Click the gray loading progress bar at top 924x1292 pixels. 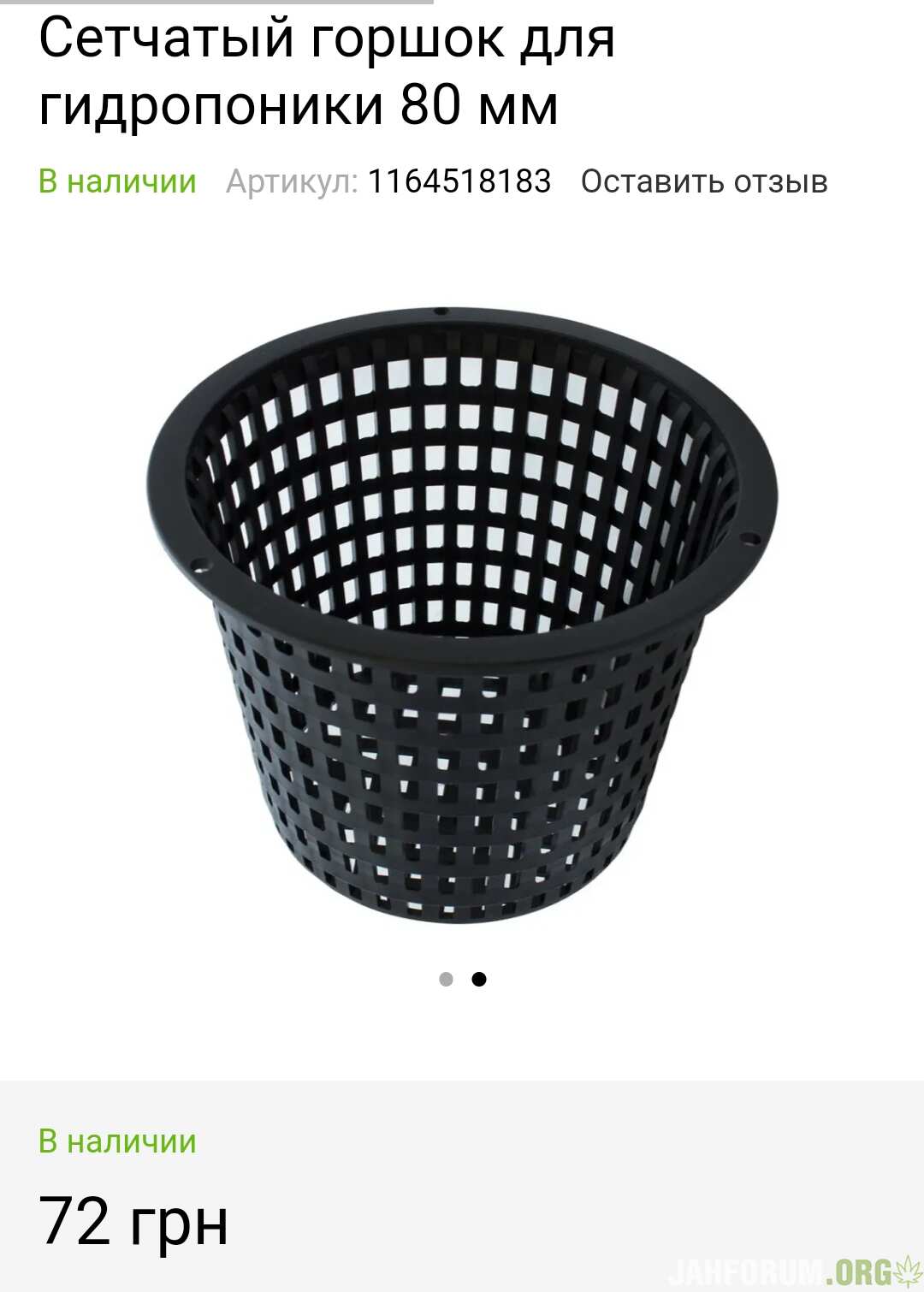point(216,2)
